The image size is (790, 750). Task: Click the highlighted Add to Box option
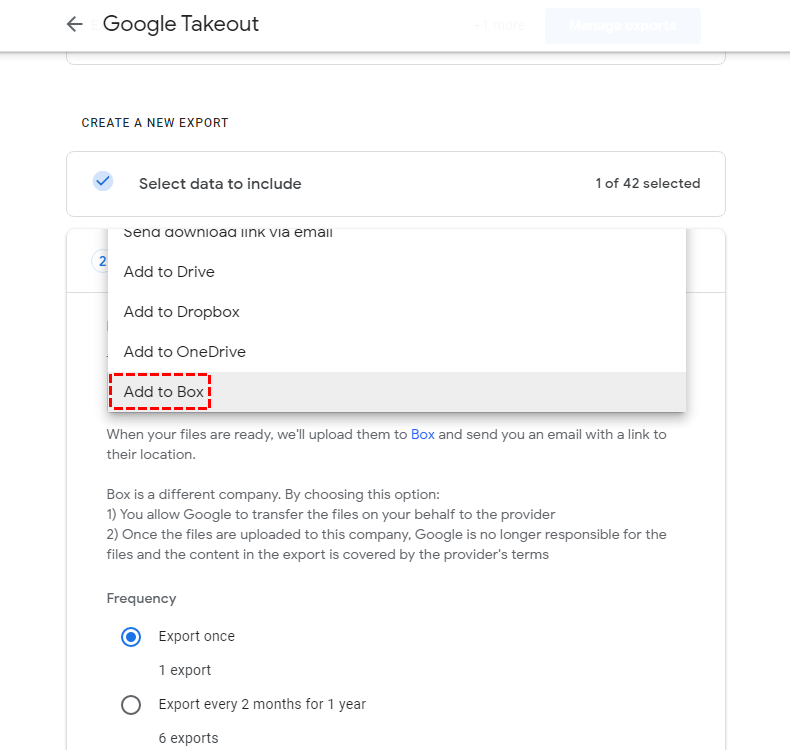164,392
